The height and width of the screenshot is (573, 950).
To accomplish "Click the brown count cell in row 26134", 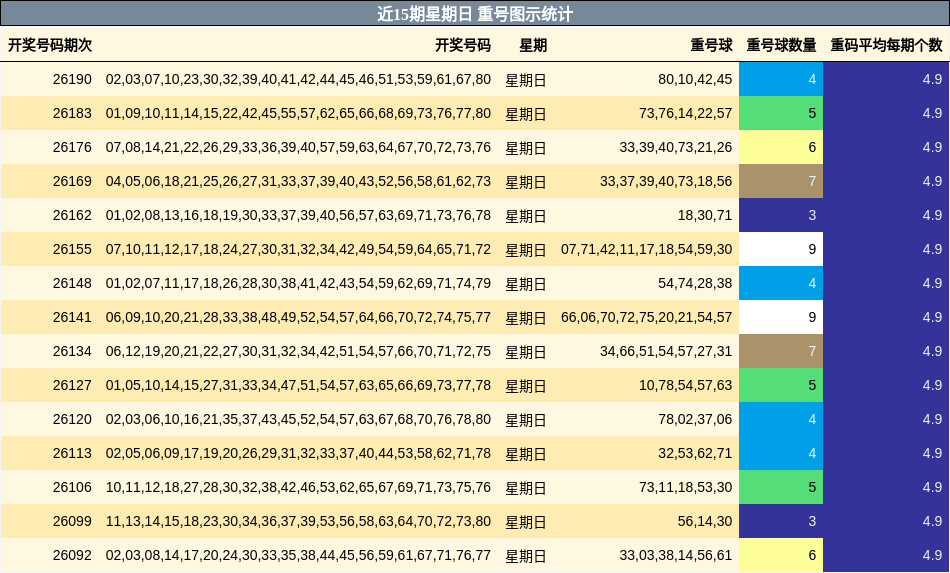I will (x=781, y=351).
